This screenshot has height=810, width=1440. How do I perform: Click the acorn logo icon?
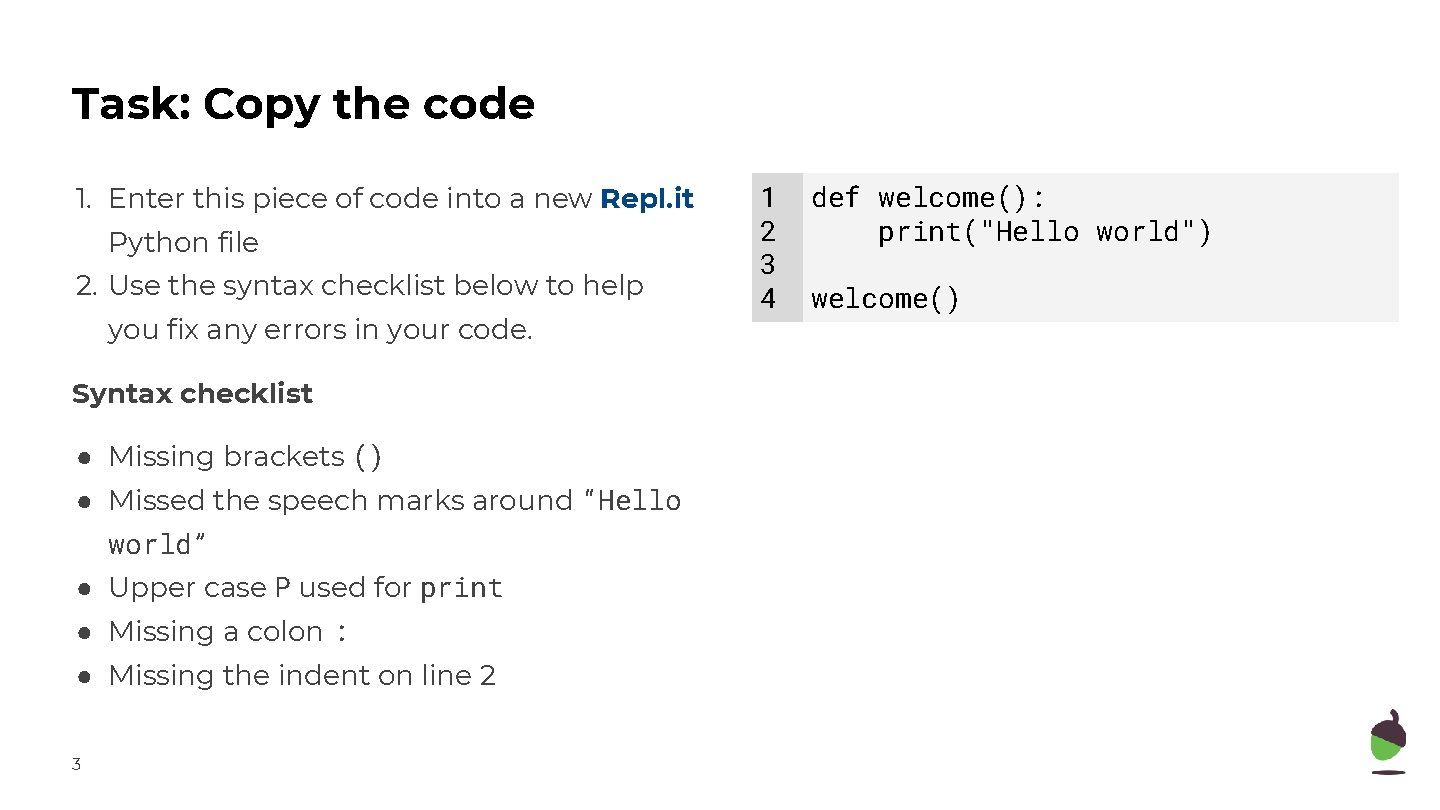1387,741
